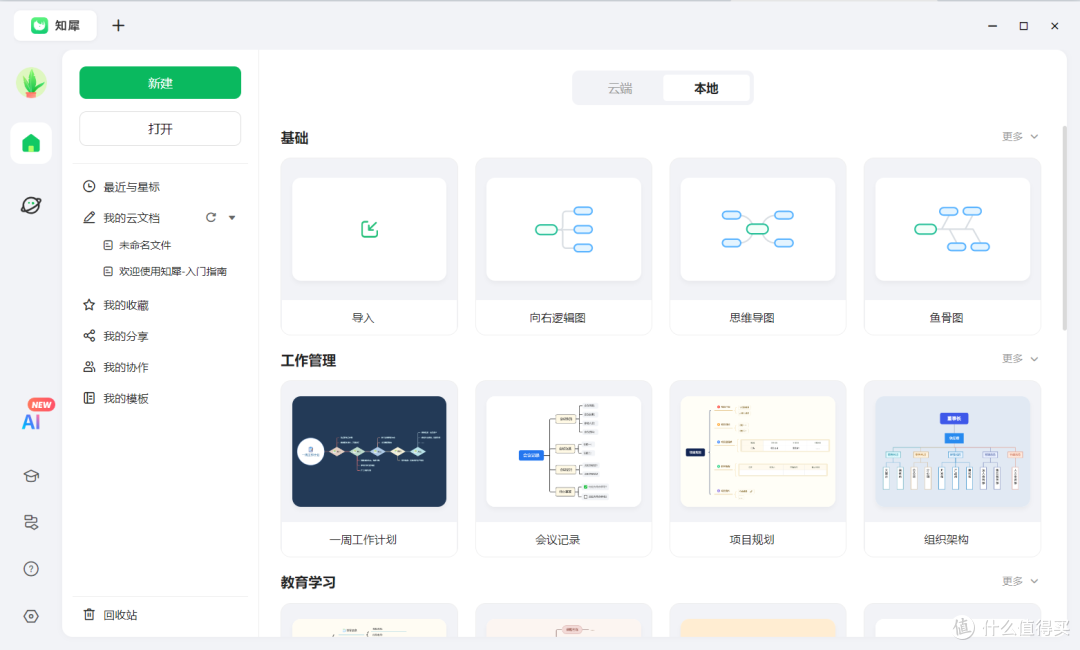This screenshot has width=1080, height=650.
Task: Click the share icon of 我的分享
Action: pos(89,335)
